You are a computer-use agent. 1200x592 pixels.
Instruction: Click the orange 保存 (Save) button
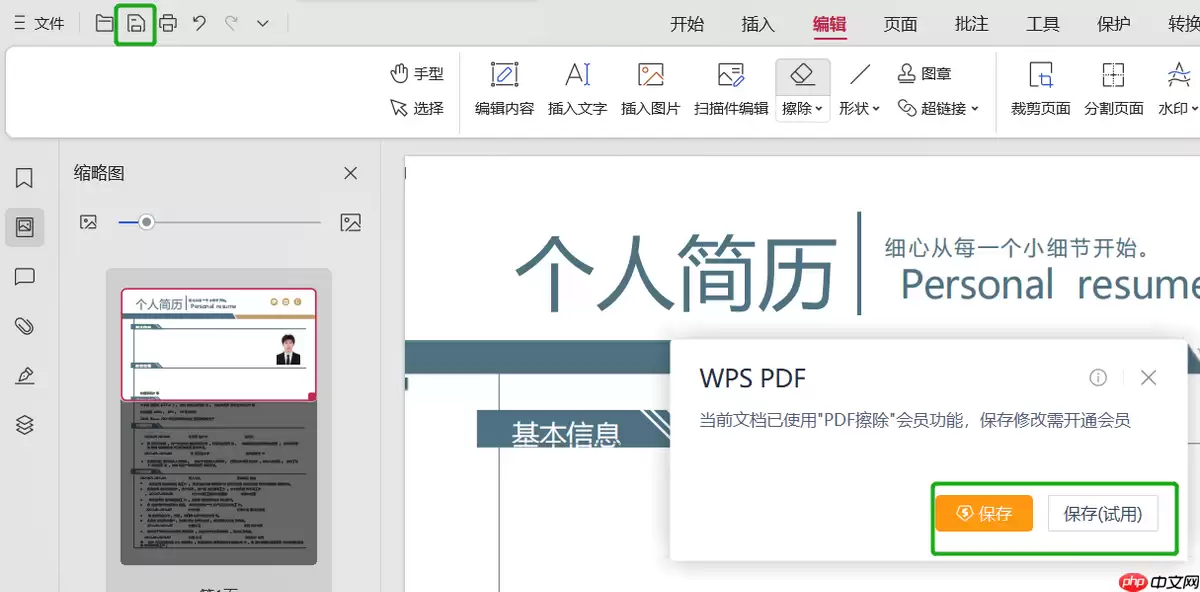(983, 513)
